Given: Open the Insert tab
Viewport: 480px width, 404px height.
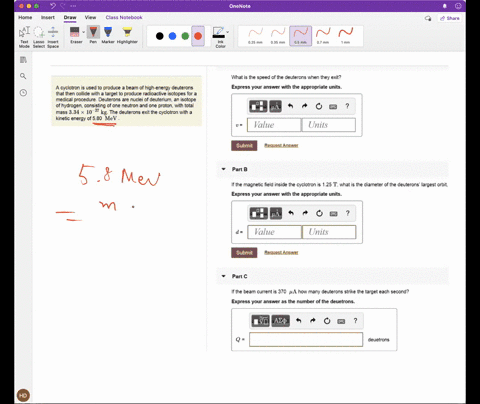Looking at the screenshot, I should (x=48, y=17).
